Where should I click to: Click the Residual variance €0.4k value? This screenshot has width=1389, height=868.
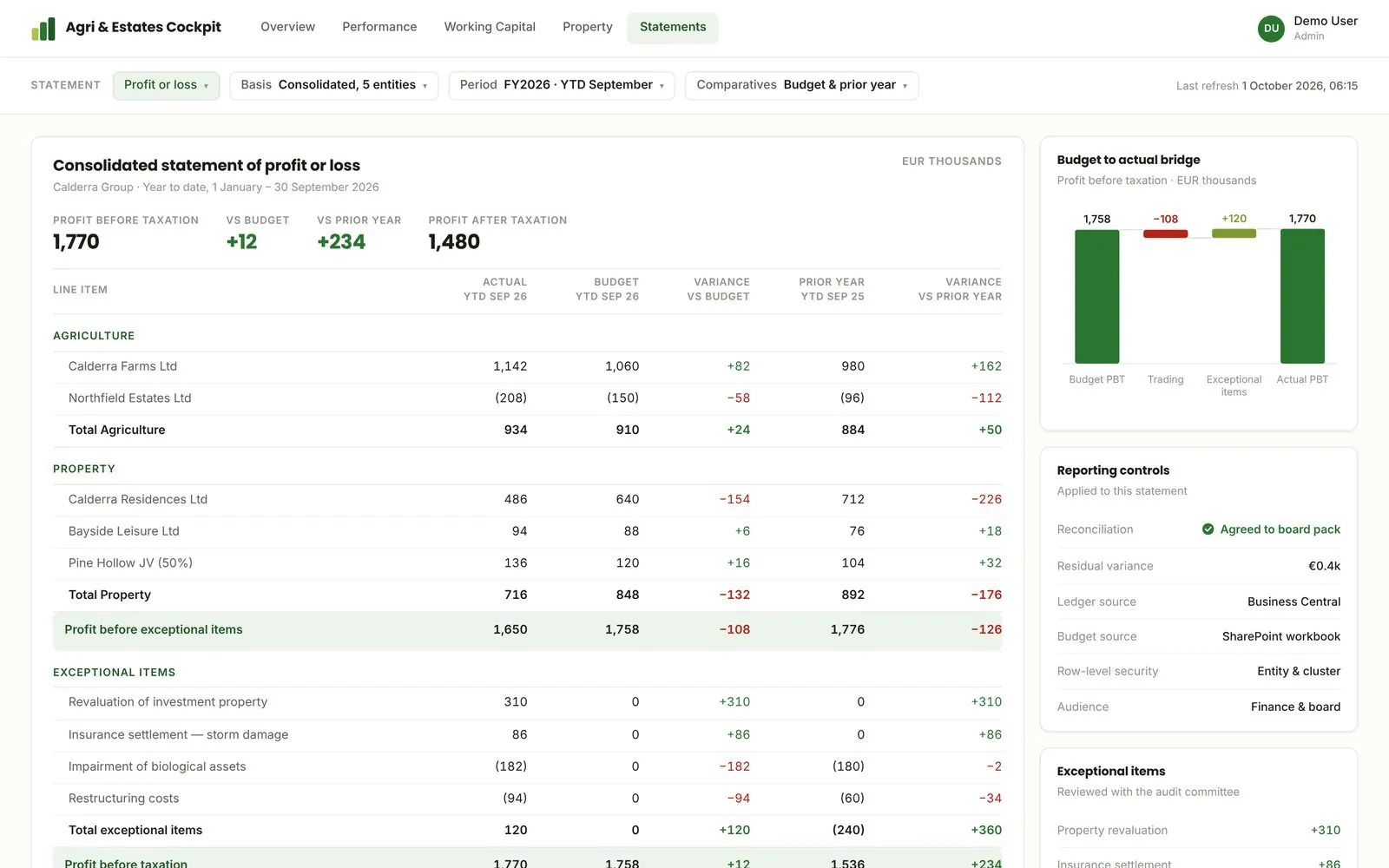coord(1324,566)
